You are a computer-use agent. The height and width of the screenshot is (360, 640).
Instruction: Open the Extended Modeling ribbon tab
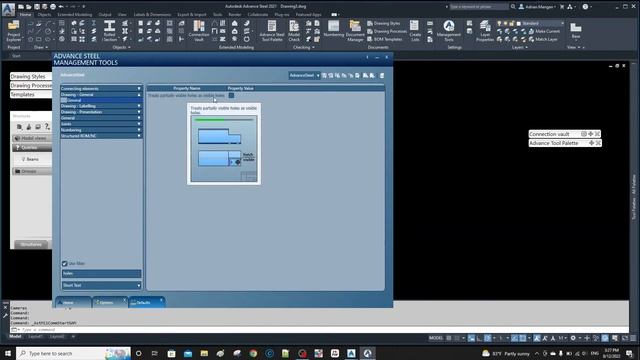pos(75,15)
